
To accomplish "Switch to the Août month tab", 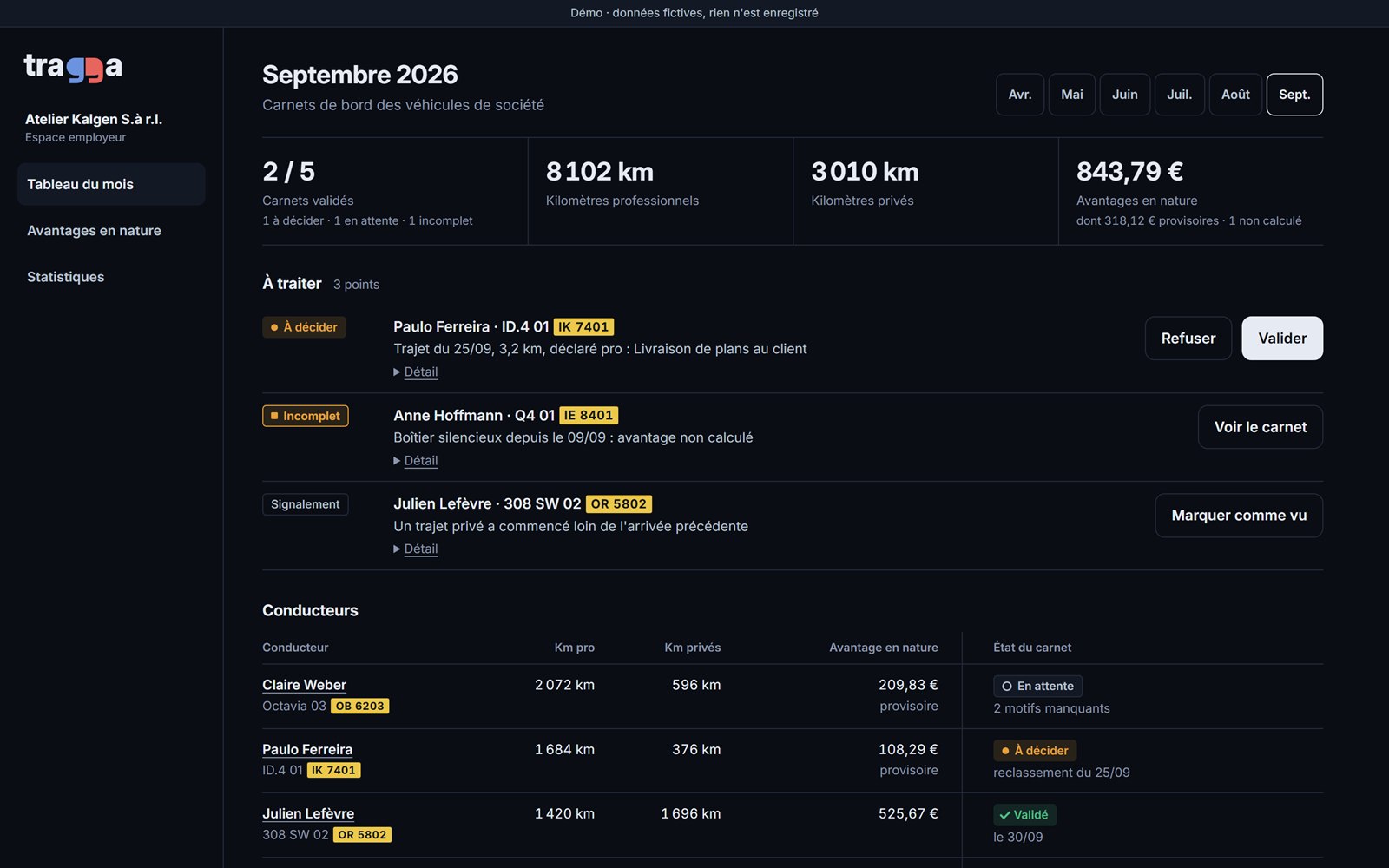I will click(1235, 95).
